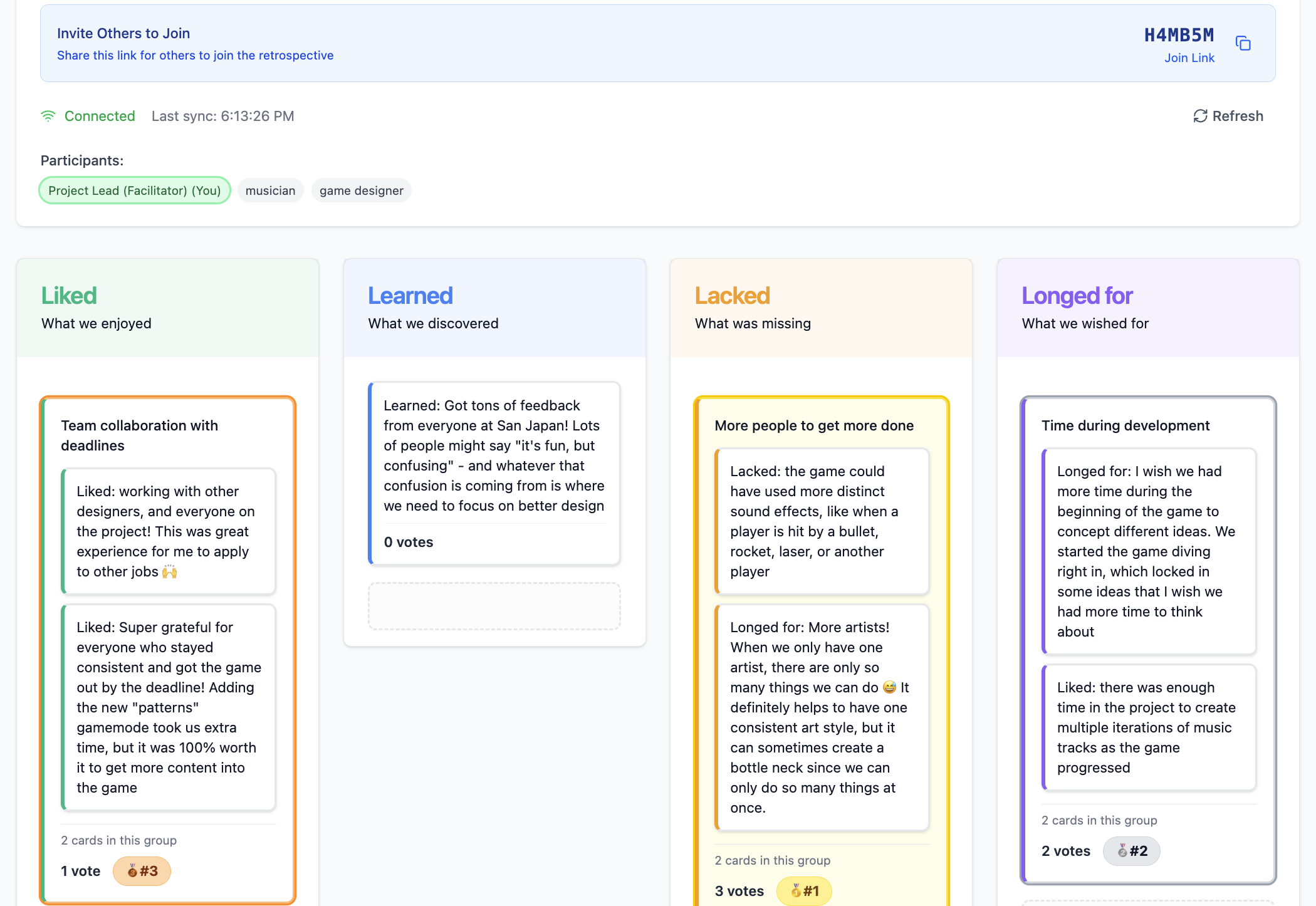
Task: Open the More artists Longed for card
Action: (x=821, y=717)
